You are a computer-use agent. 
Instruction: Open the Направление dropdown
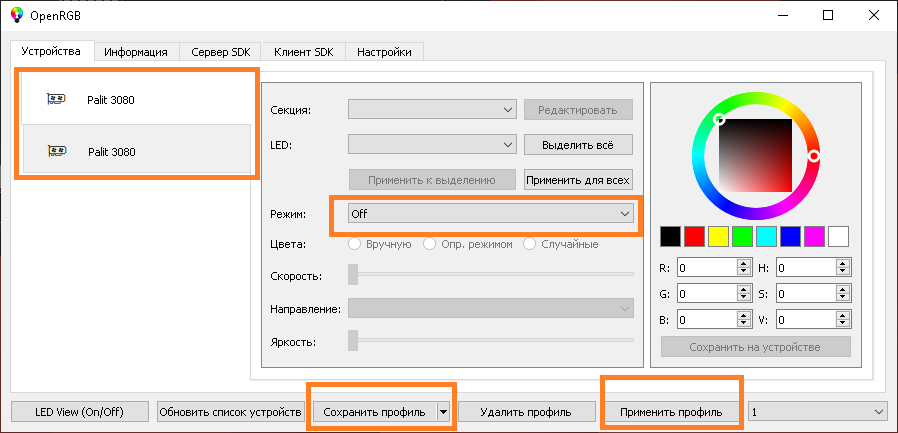tap(491, 309)
